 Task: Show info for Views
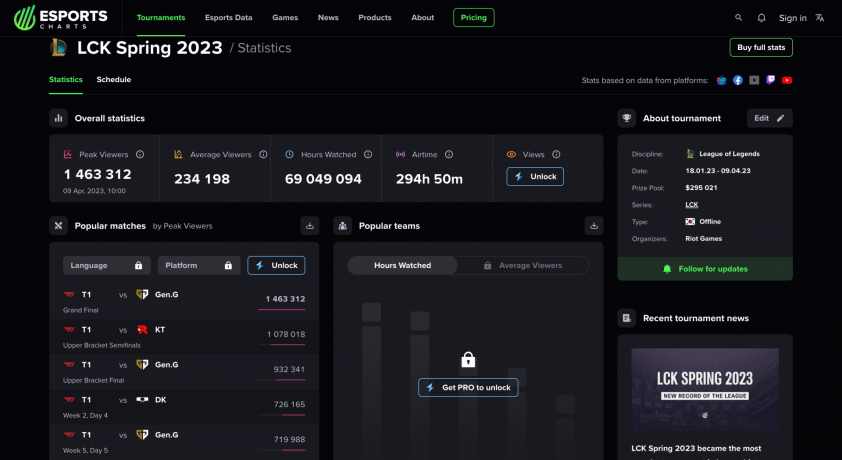pyautogui.click(x=556, y=155)
